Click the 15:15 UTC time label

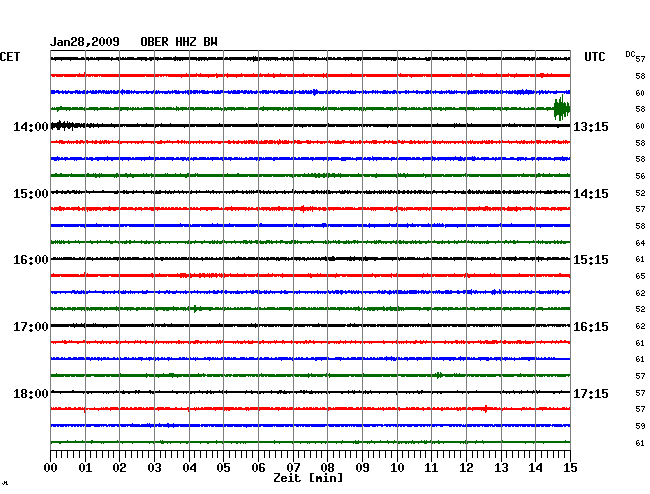point(591,260)
